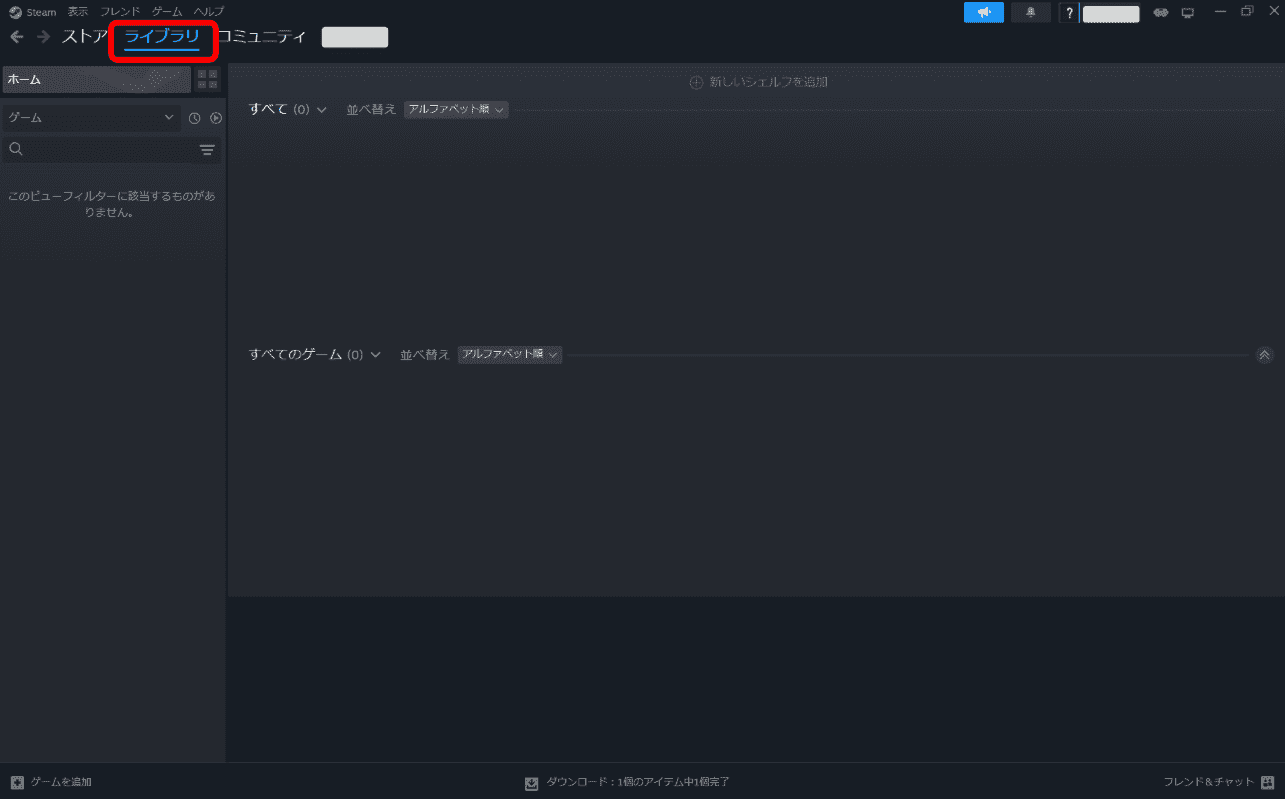Click the text このビューフィルターに該当するものがありません。
Image resolution: width=1285 pixels, height=799 pixels.
tap(112, 204)
